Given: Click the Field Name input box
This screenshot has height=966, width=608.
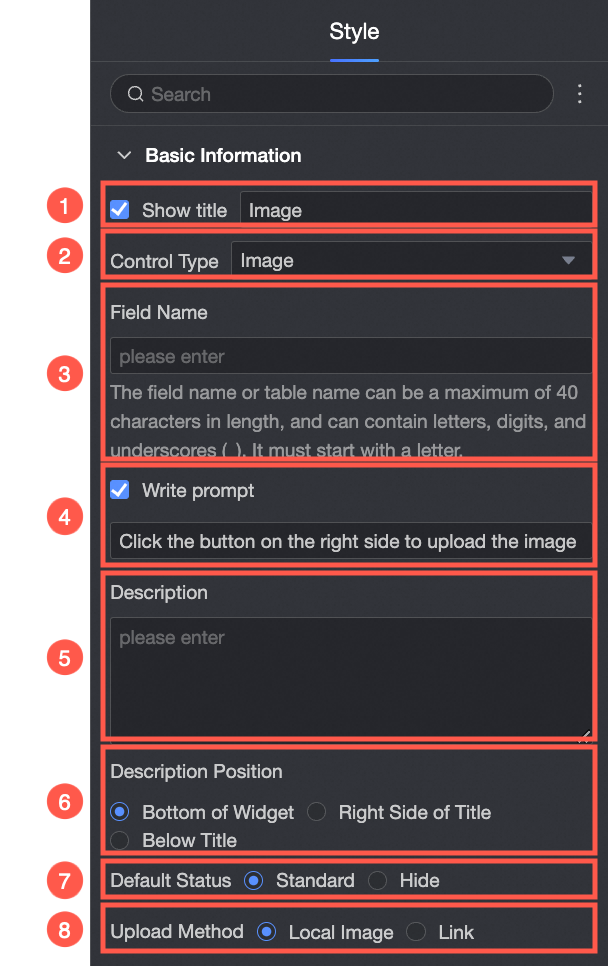Looking at the screenshot, I should coord(350,357).
